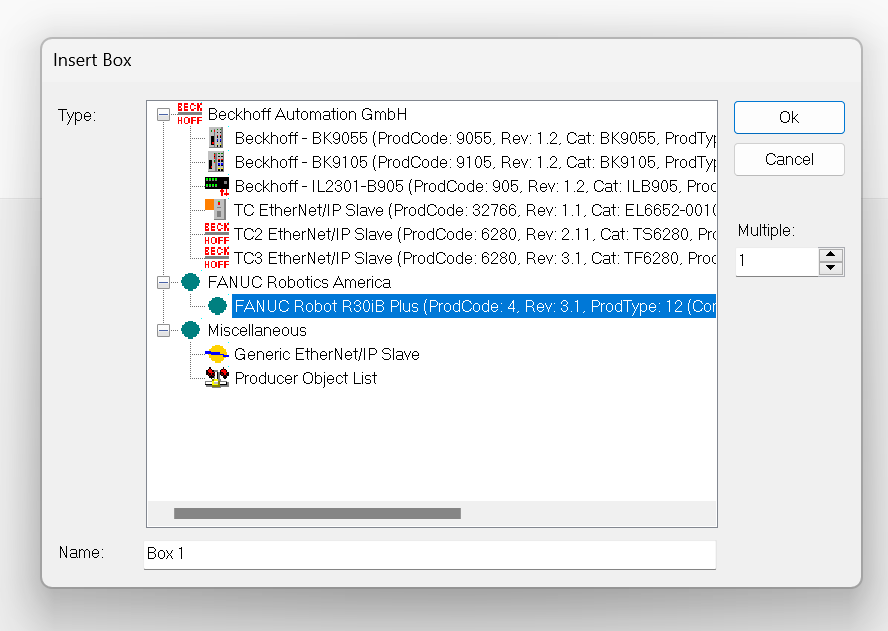Select Generic EtherNet/IP Slave entry

(327, 354)
